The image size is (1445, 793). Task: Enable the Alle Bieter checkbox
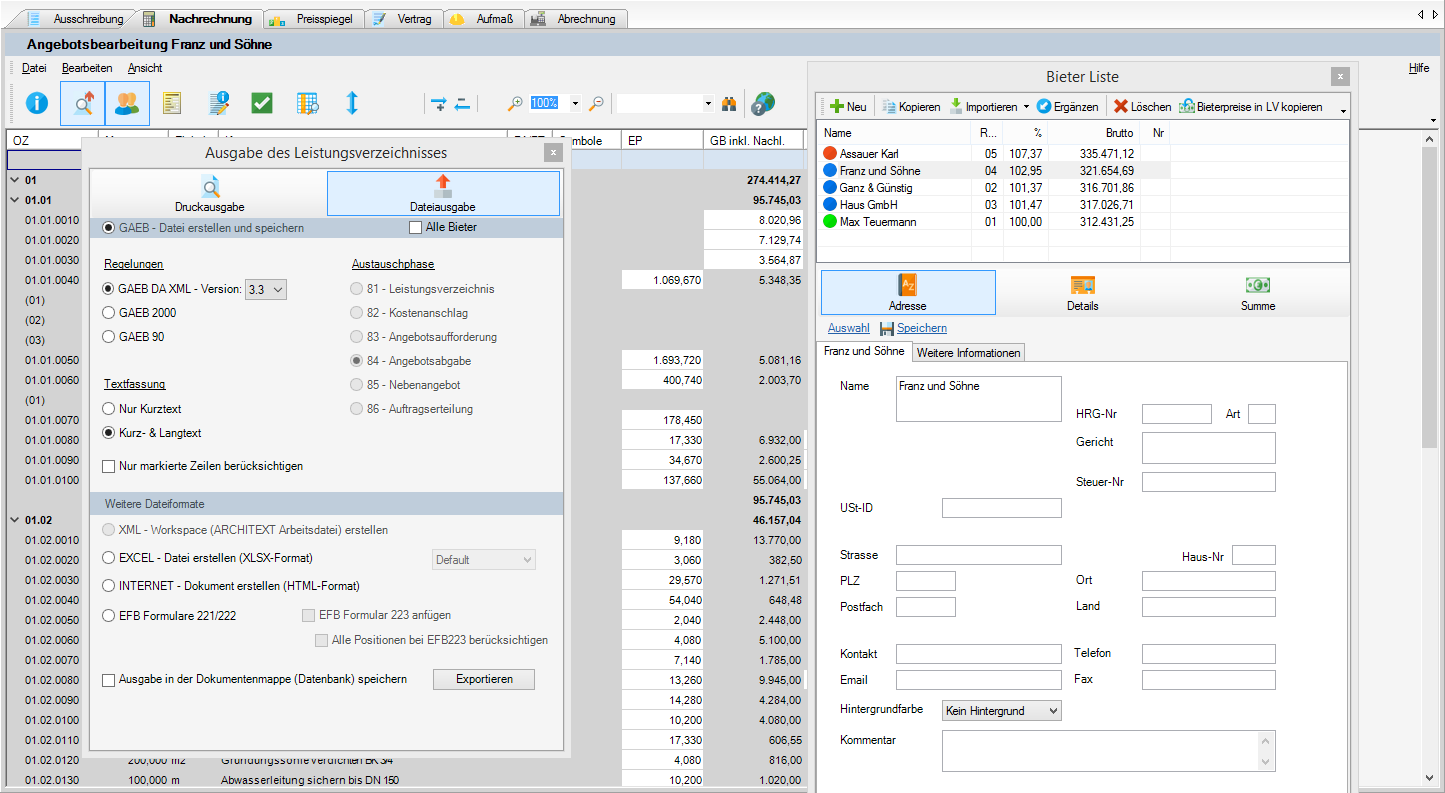point(416,227)
